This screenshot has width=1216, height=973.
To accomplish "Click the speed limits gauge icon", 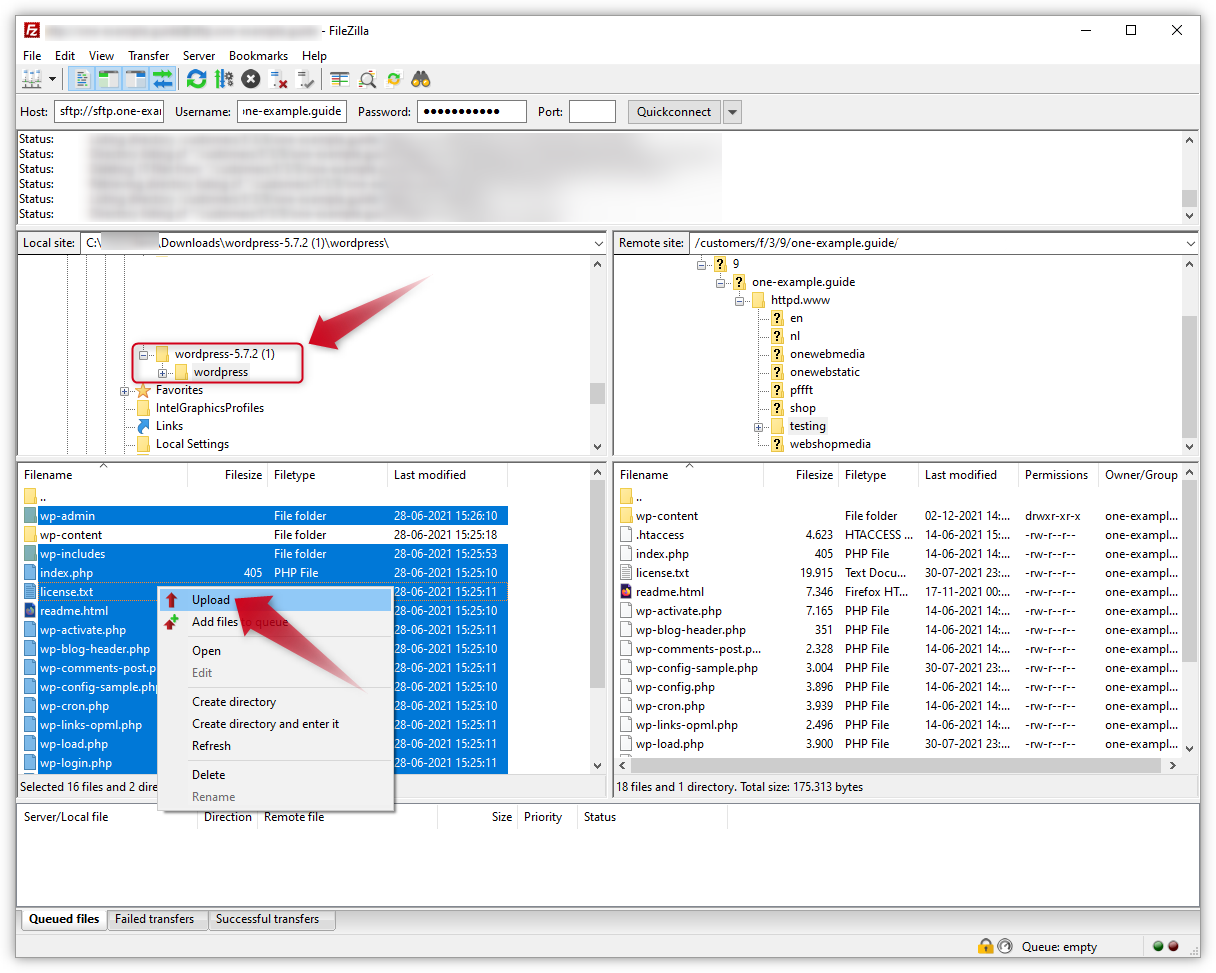I will point(1005,946).
